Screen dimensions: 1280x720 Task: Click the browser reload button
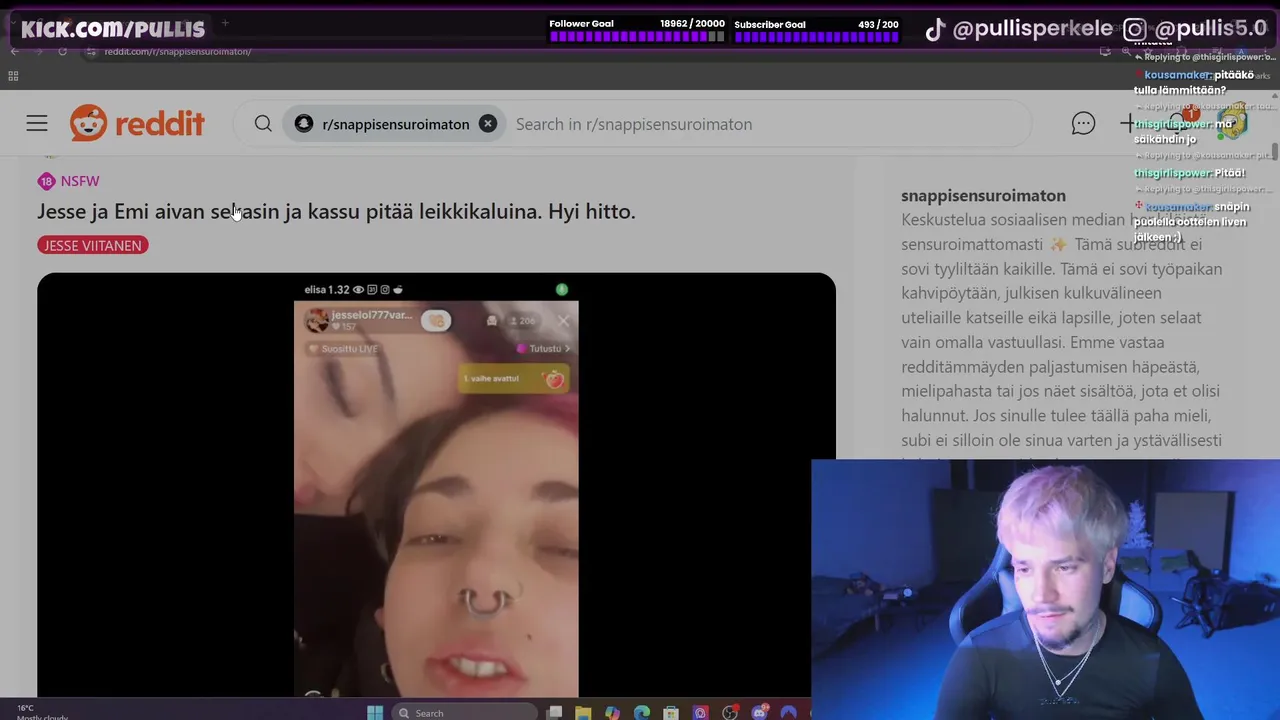pyautogui.click(x=62, y=51)
